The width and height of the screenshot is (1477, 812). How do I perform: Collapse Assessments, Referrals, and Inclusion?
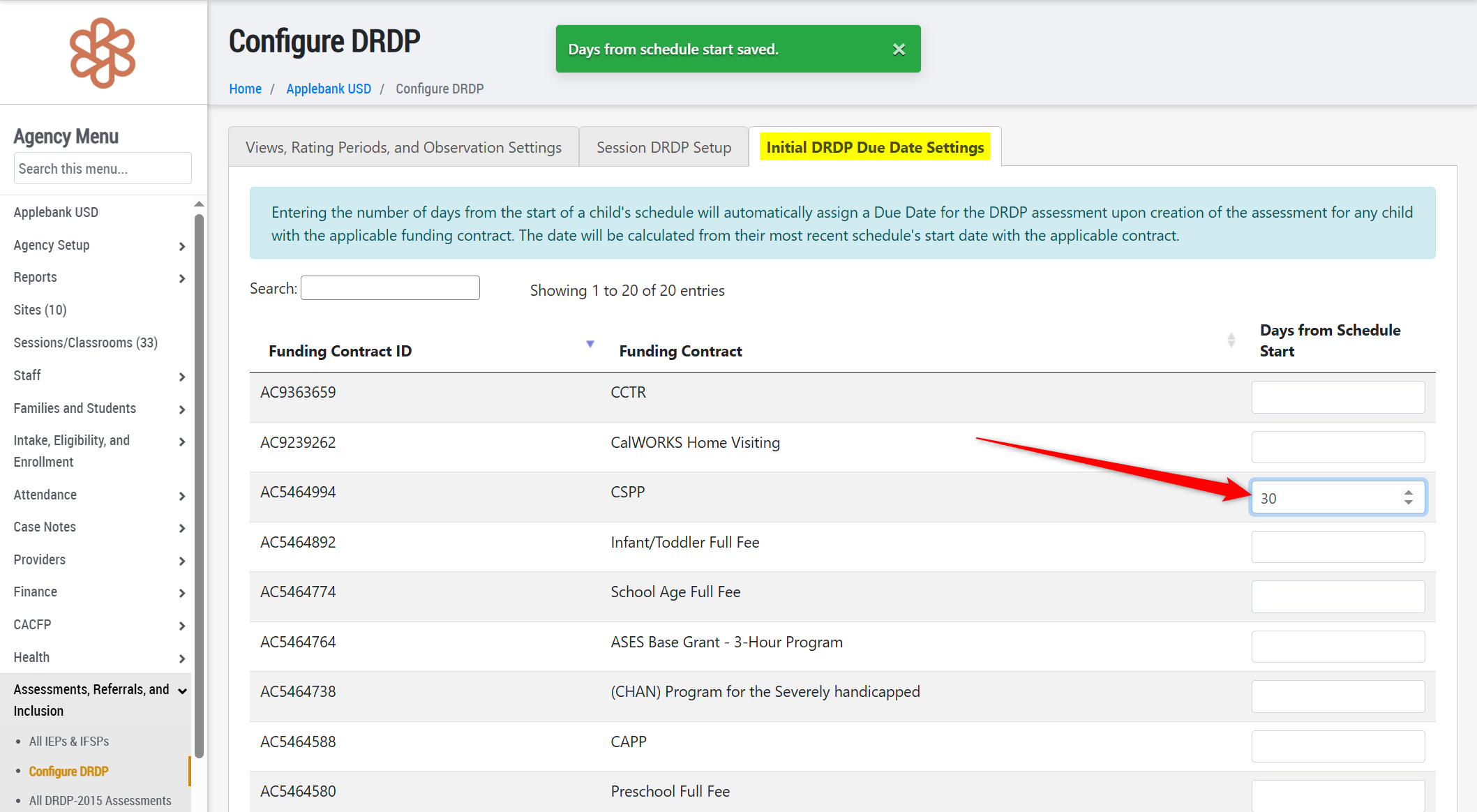(182, 691)
